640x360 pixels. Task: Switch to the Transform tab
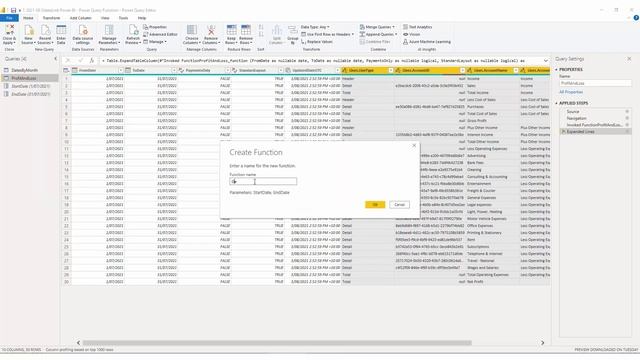point(51,18)
